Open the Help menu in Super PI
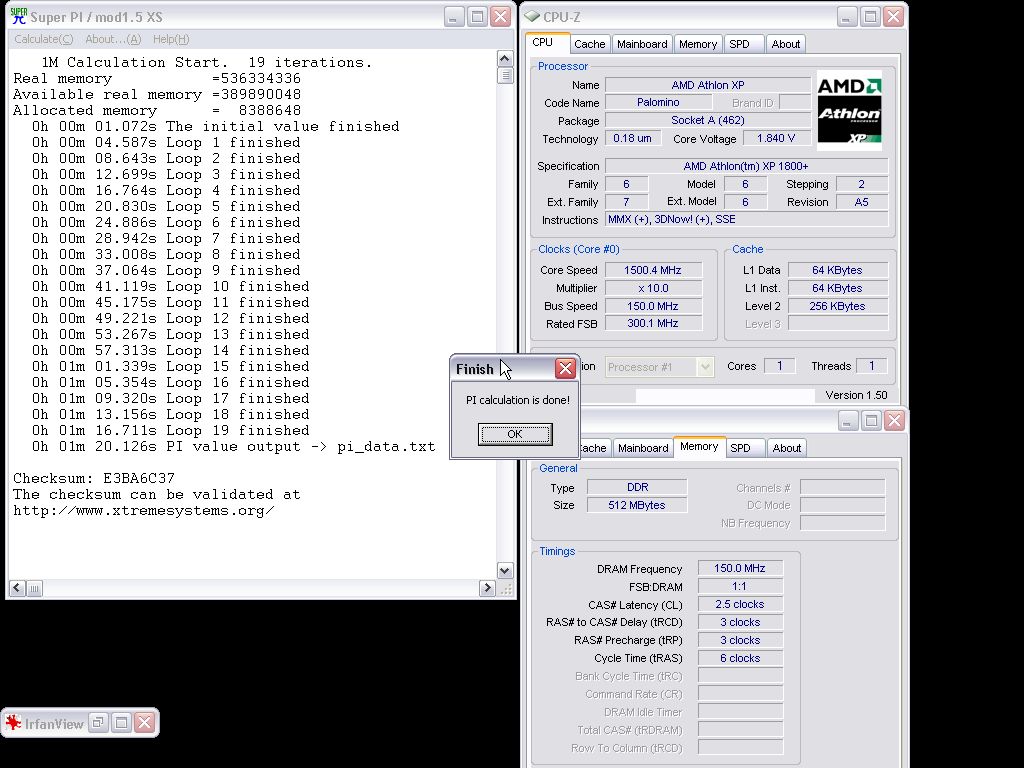The image size is (1024, 768). (171, 39)
